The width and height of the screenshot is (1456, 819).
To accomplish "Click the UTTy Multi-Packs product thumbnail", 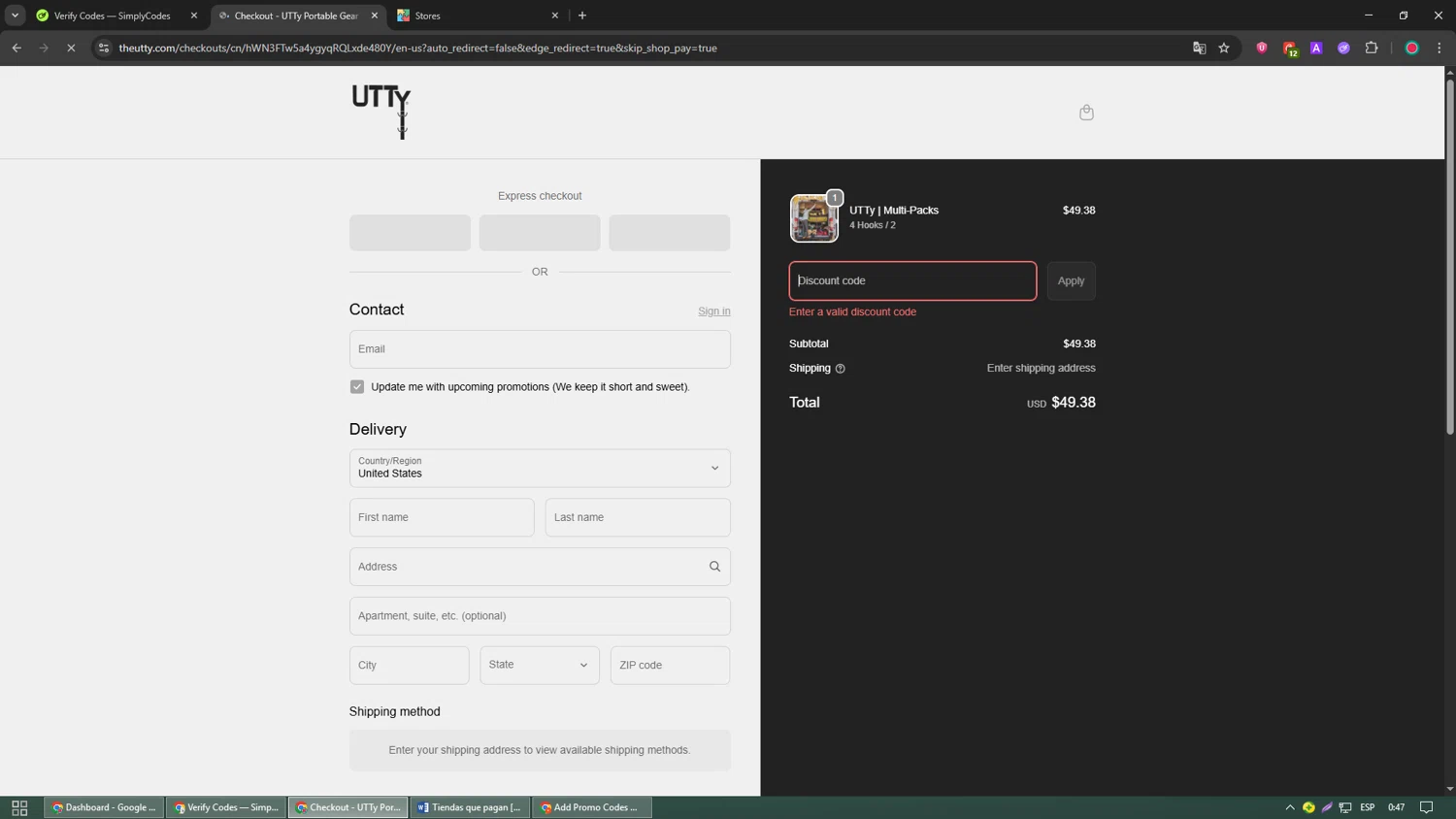I will pos(813,218).
